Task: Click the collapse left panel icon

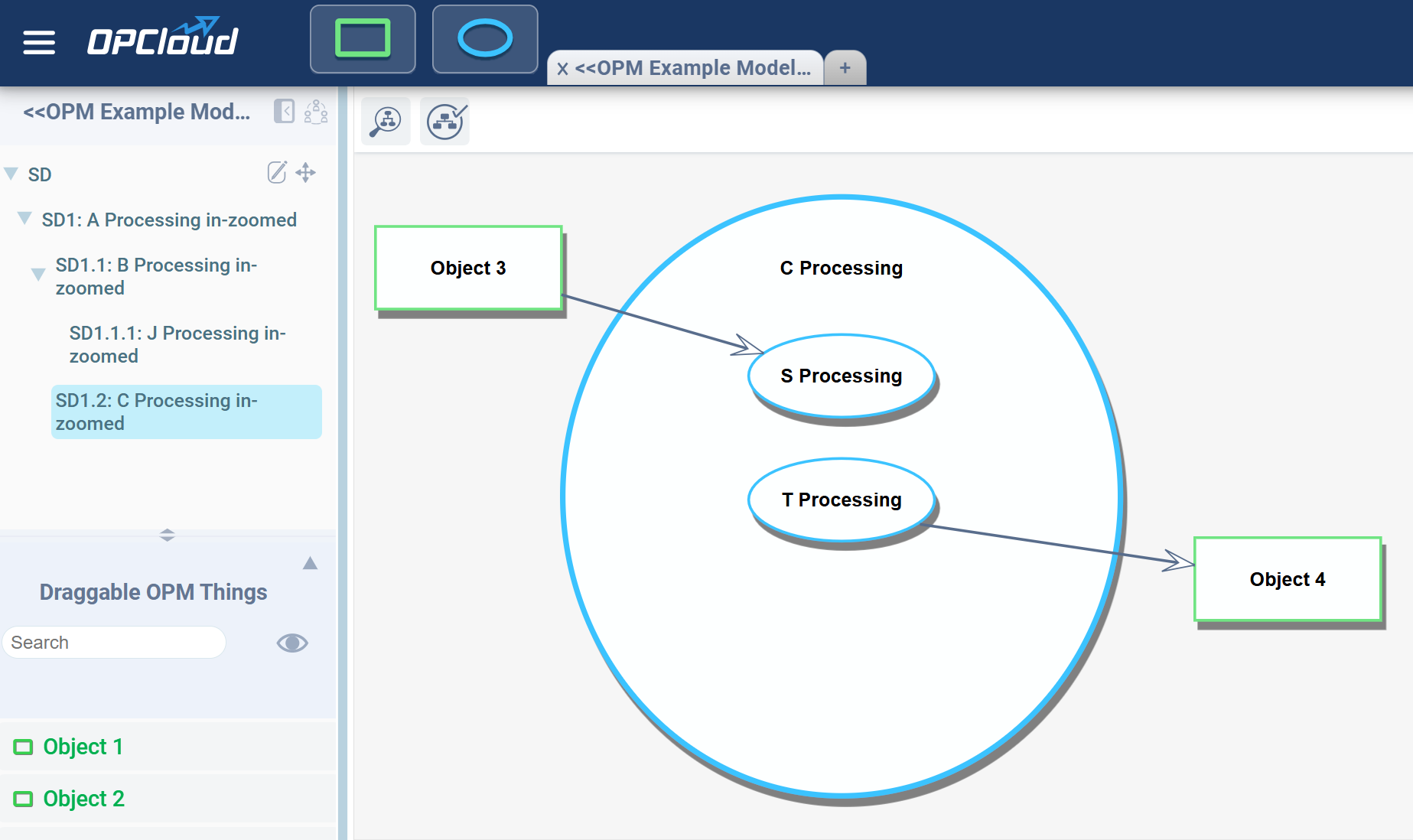Action: pos(284,112)
